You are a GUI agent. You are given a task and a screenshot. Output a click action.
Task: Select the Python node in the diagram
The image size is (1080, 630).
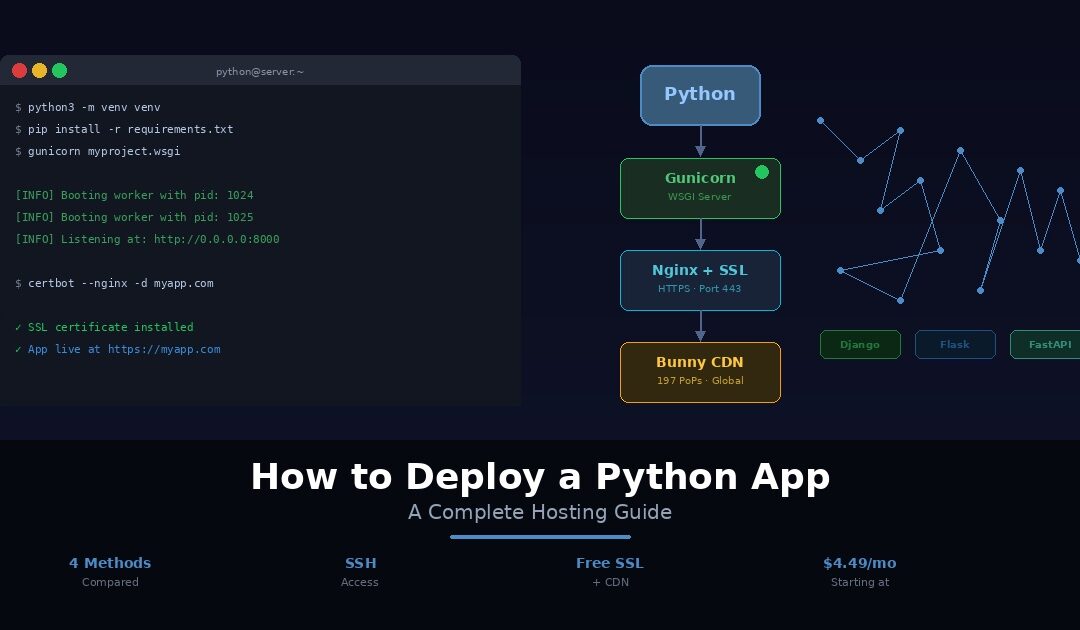tap(700, 95)
